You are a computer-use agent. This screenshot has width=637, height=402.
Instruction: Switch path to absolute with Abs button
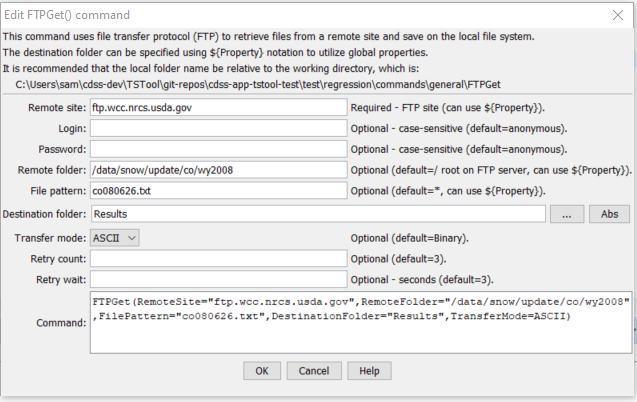click(x=609, y=214)
